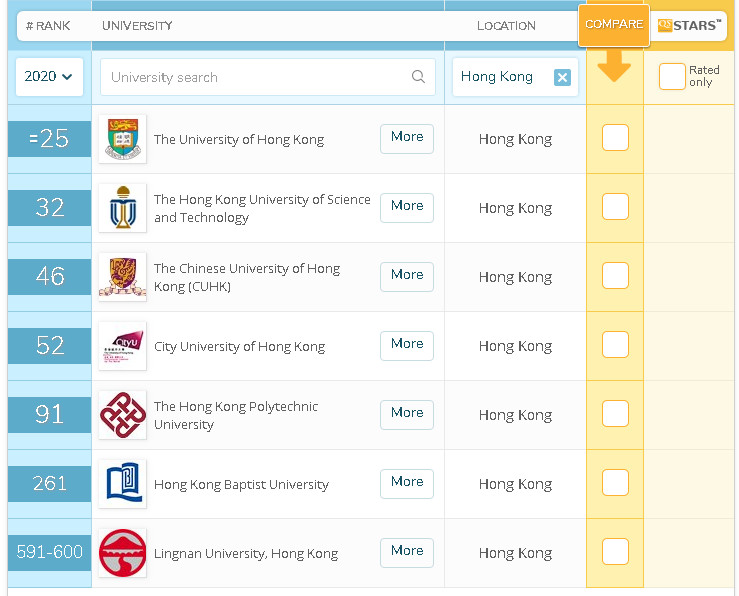Open Lingnan University, Hong Kong link
Image resolution: width=739 pixels, height=596 pixels.
pyautogui.click(x=246, y=554)
